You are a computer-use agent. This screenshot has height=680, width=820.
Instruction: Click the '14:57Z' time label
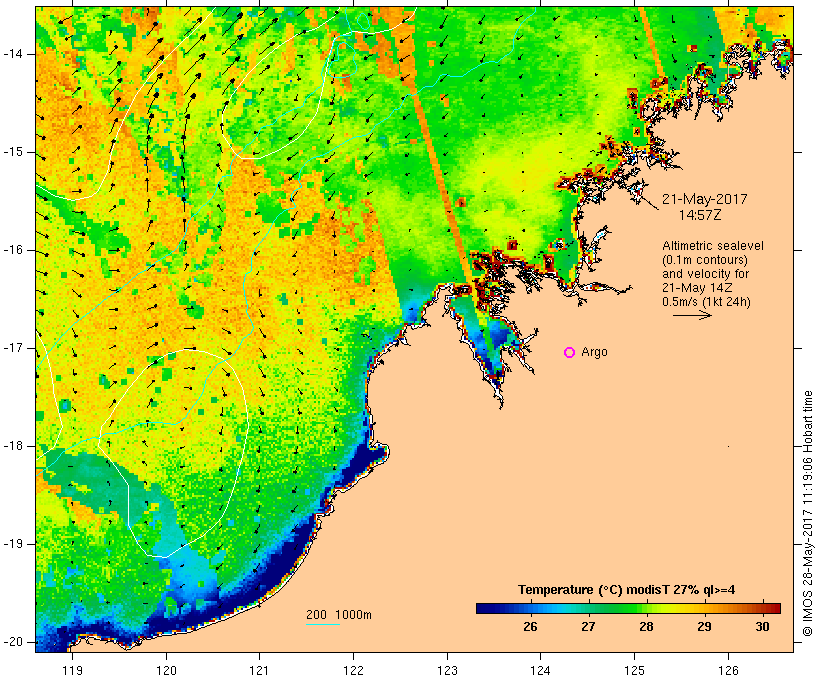(x=700, y=215)
